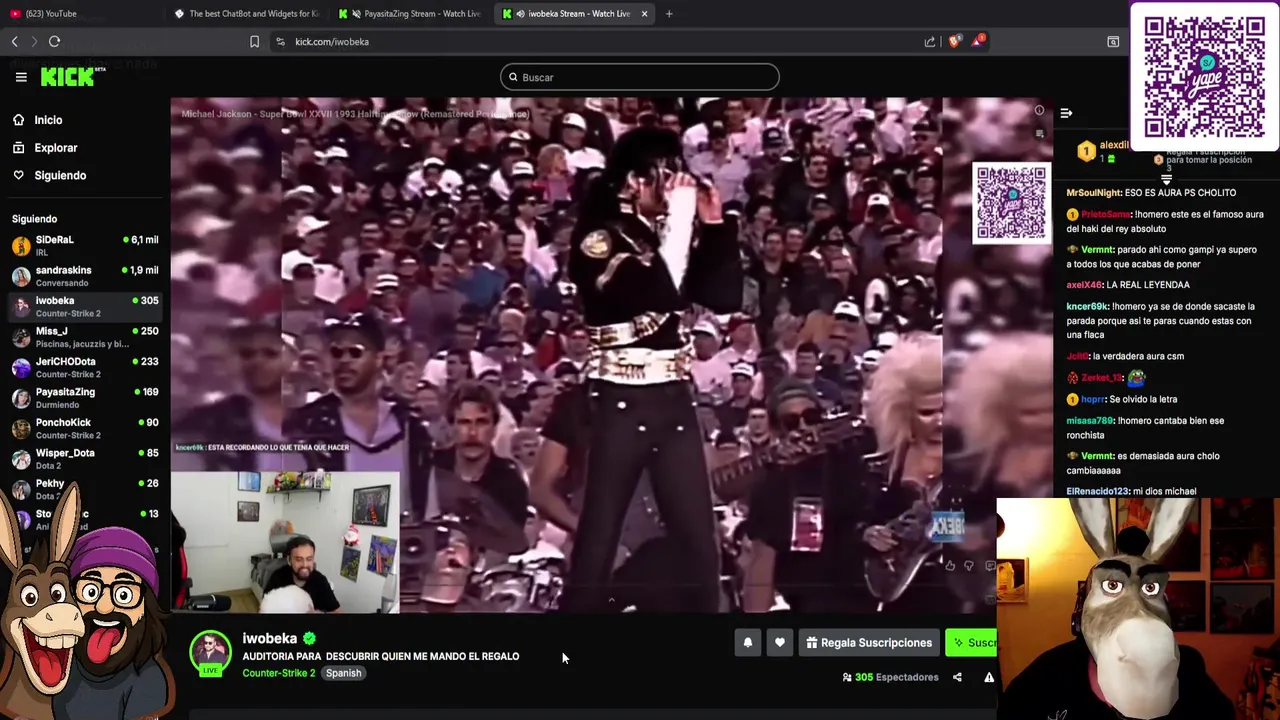The height and width of the screenshot is (720, 1280).
Task: Open a new browser tab with plus
Action: (669, 13)
